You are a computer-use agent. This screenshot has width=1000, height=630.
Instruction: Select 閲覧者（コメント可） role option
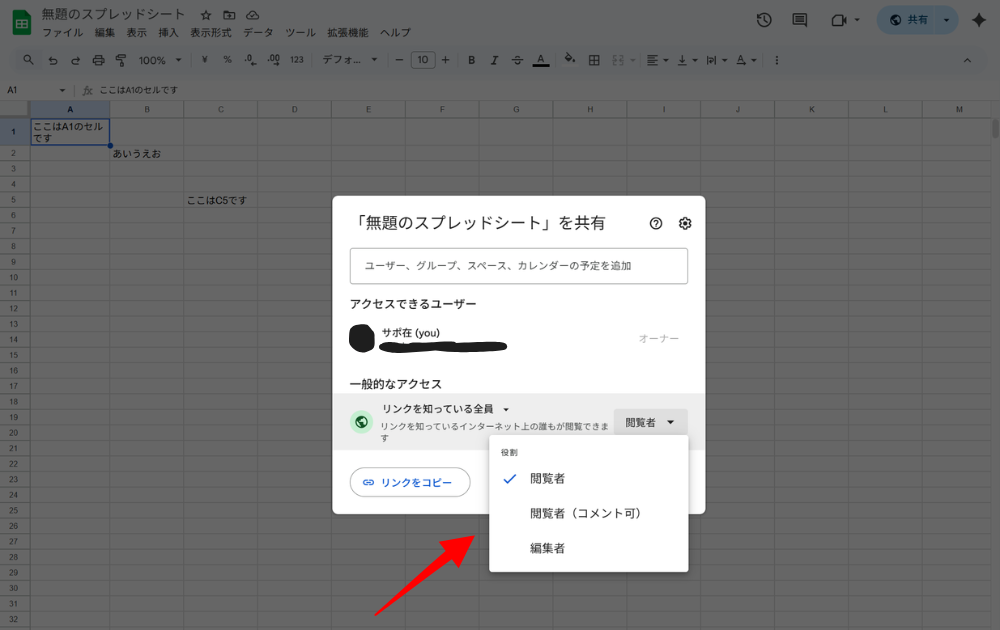pyautogui.click(x=585, y=514)
